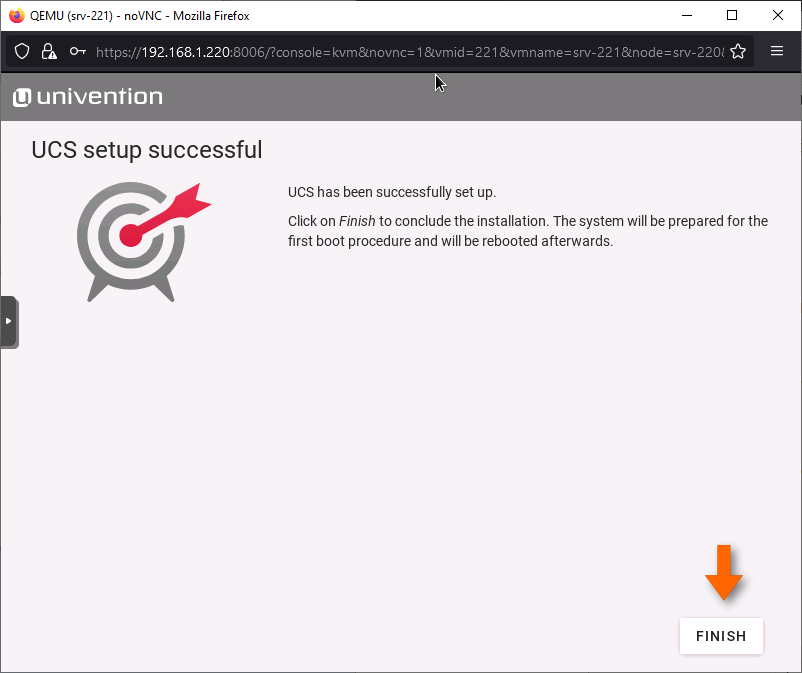Open the Firefox hamburger menu
Viewport: 802px width, 673px height.
(777, 51)
